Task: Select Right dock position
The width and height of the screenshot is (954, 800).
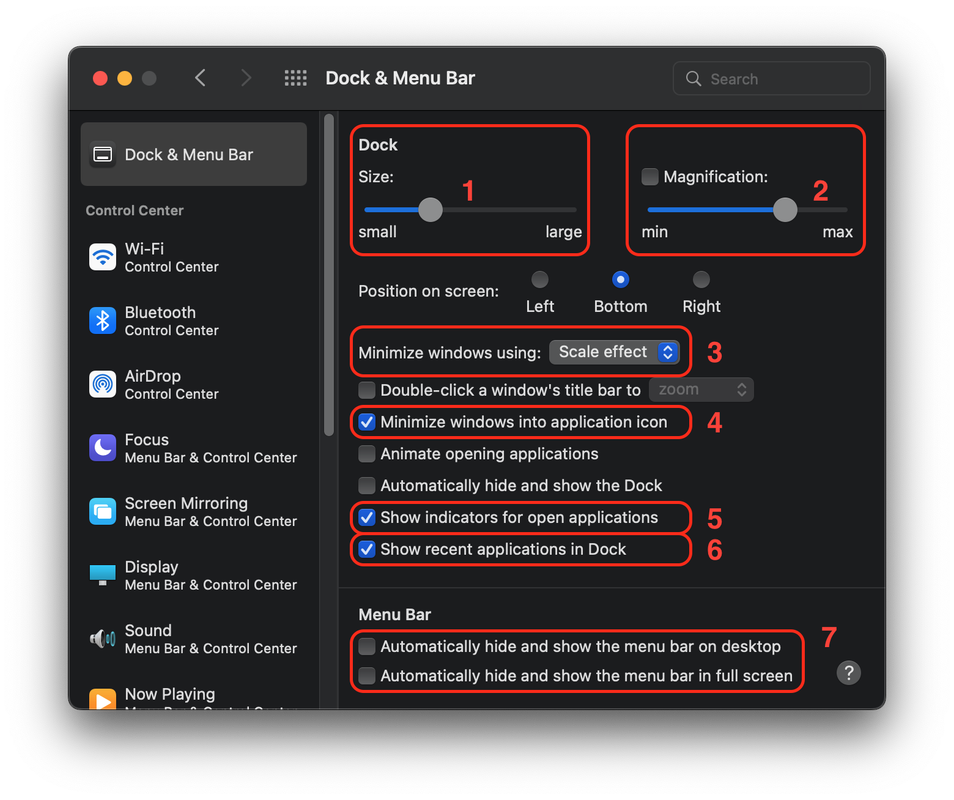Action: click(701, 280)
